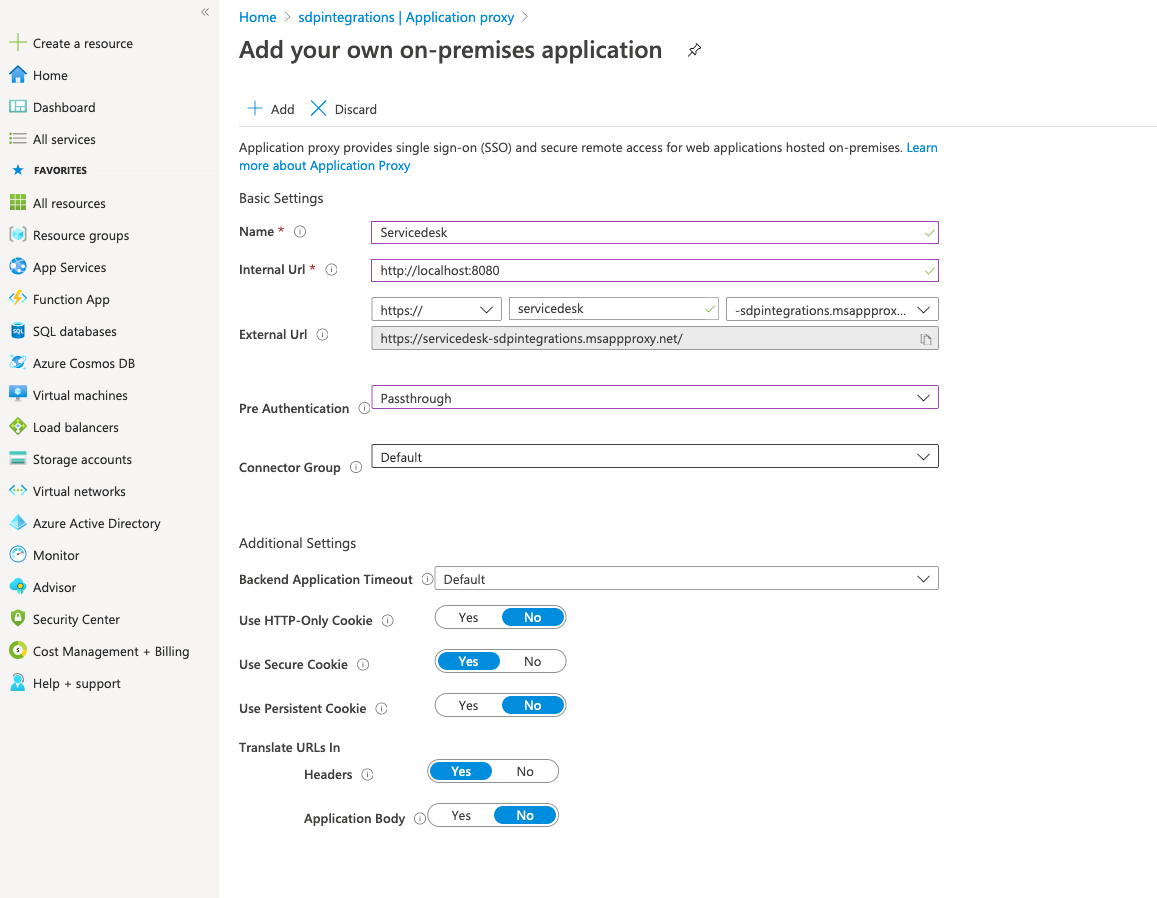Go to Resource groups in sidebar
The image size is (1157, 898).
pos(80,235)
